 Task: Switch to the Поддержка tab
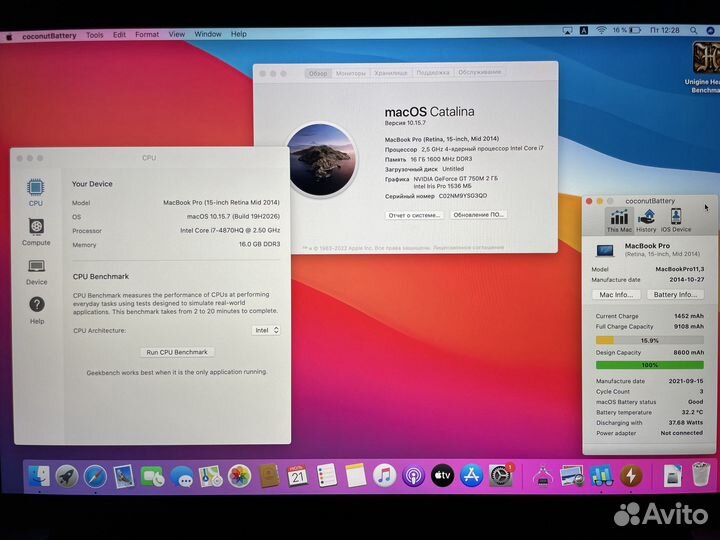(x=433, y=73)
